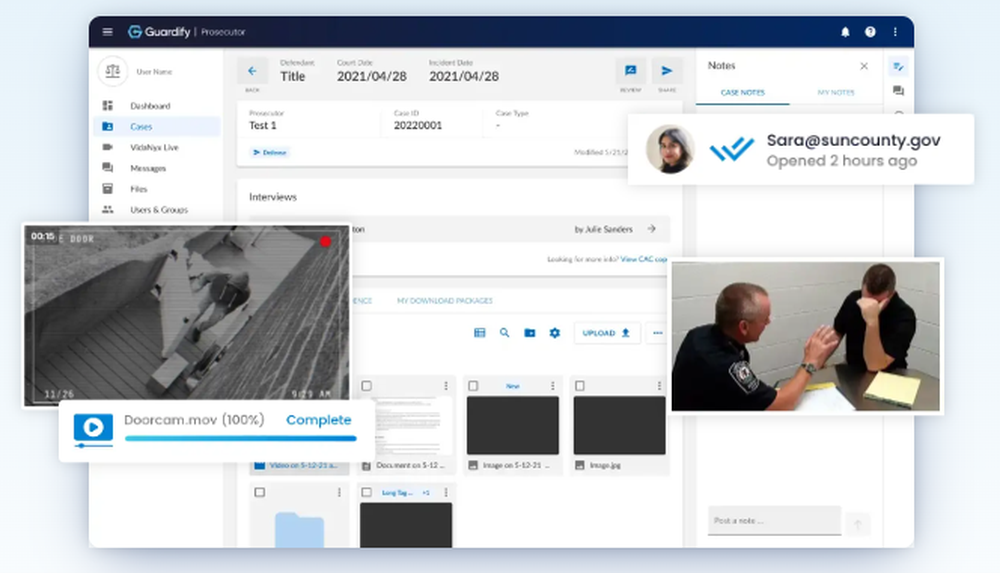Open the Long Tag card thumbnail

[406, 525]
